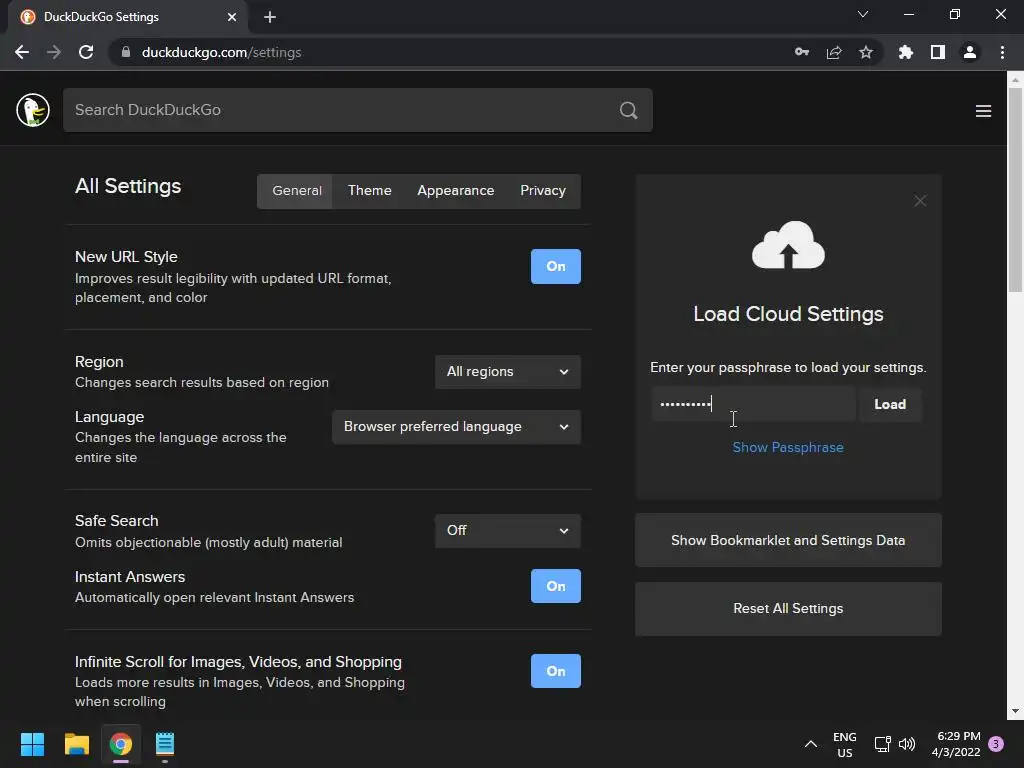Screen dimensions: 1024x768
Task: Open the Language dropdown
Action: 456,427
